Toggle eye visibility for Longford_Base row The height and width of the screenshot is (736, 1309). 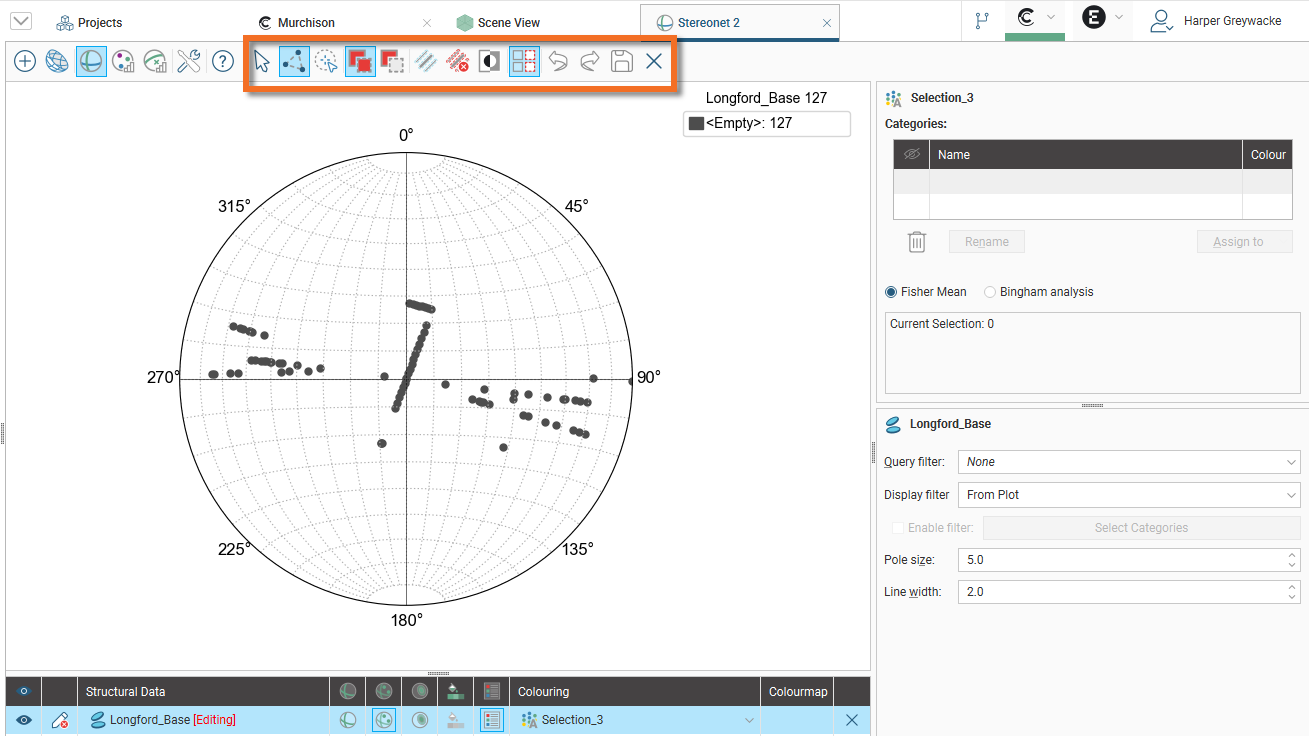[x=24, y=720]
